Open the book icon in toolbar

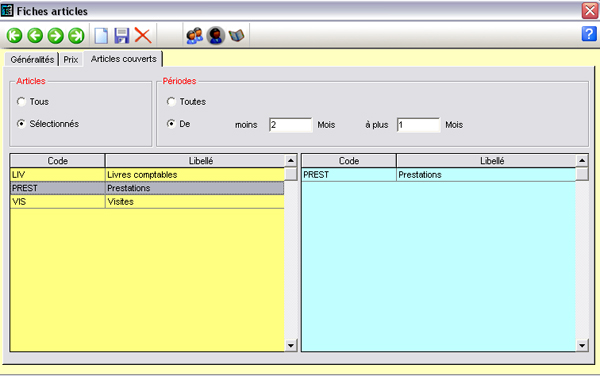(x=236, y=36)
